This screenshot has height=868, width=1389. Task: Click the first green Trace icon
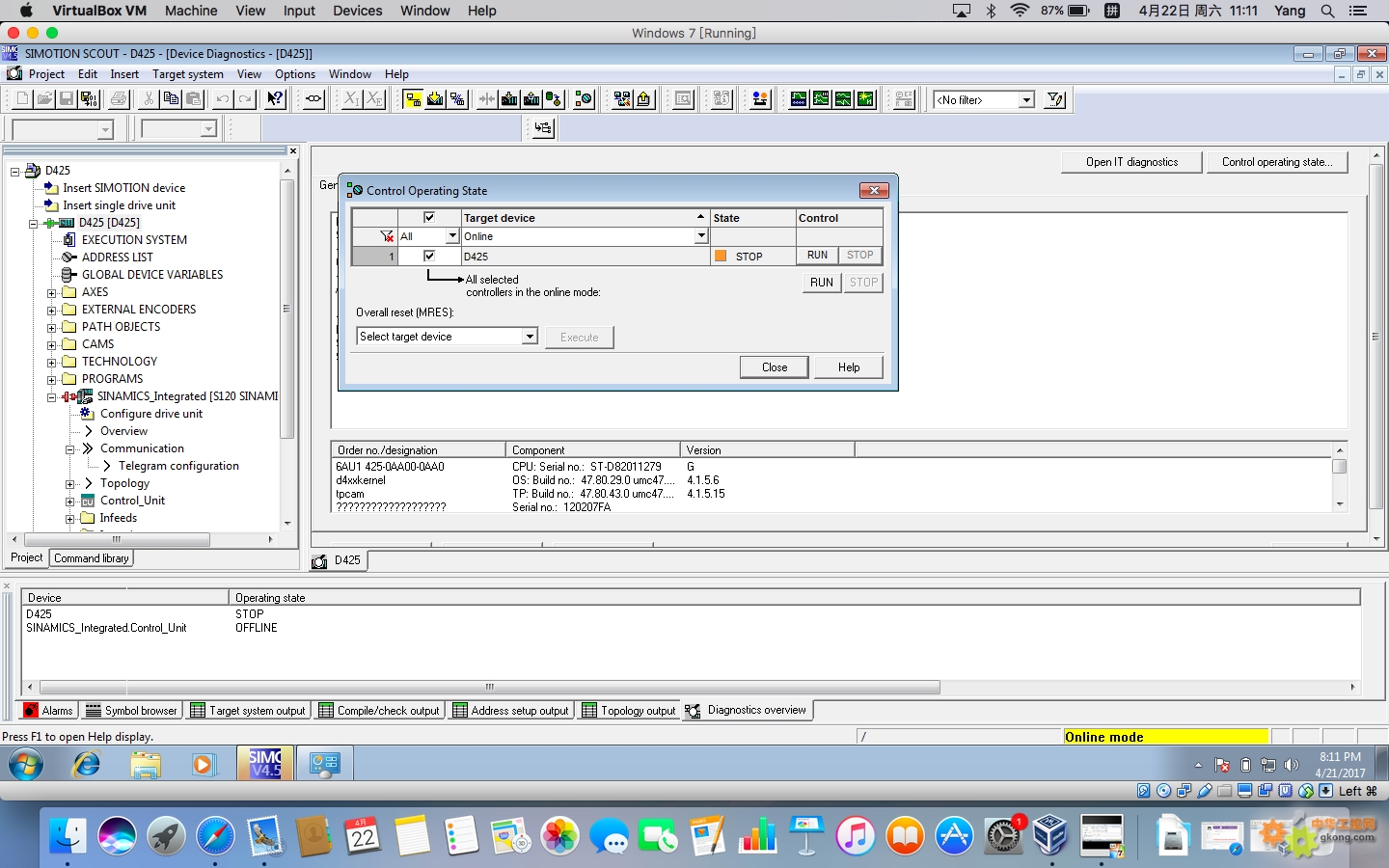pos(799,99)
